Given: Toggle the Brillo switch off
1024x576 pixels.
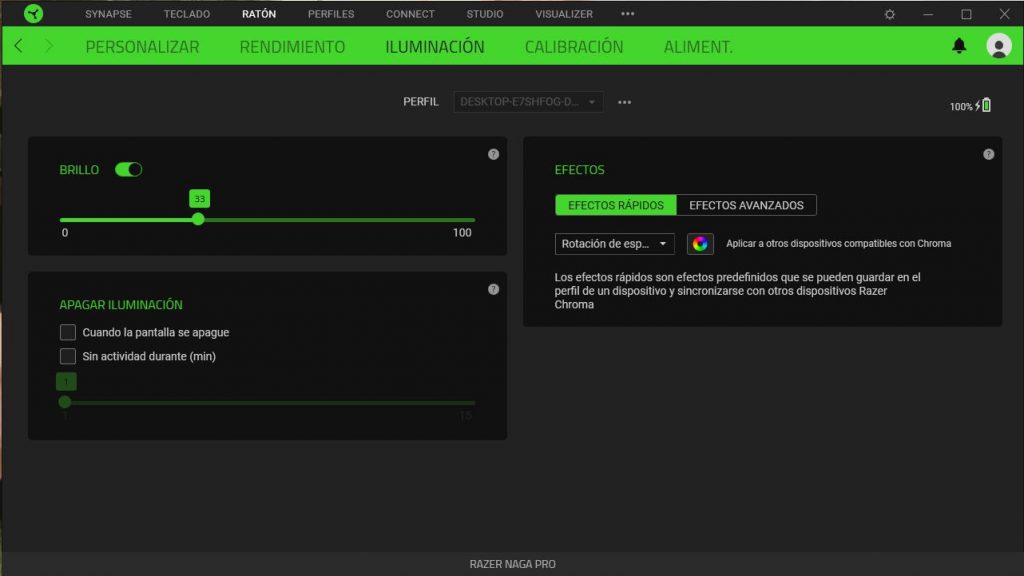Looking at the screenshot, I should coord(128,170).
